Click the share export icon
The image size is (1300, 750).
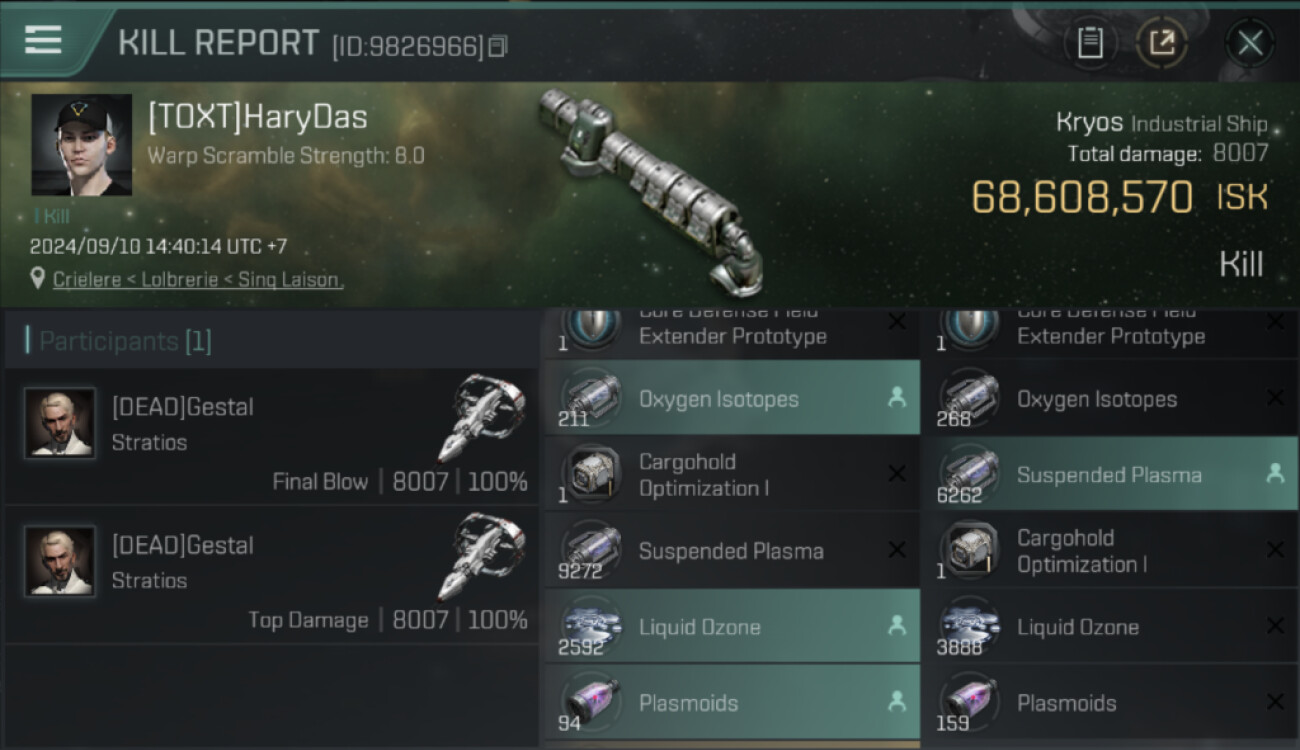(x=1161, y=43)
